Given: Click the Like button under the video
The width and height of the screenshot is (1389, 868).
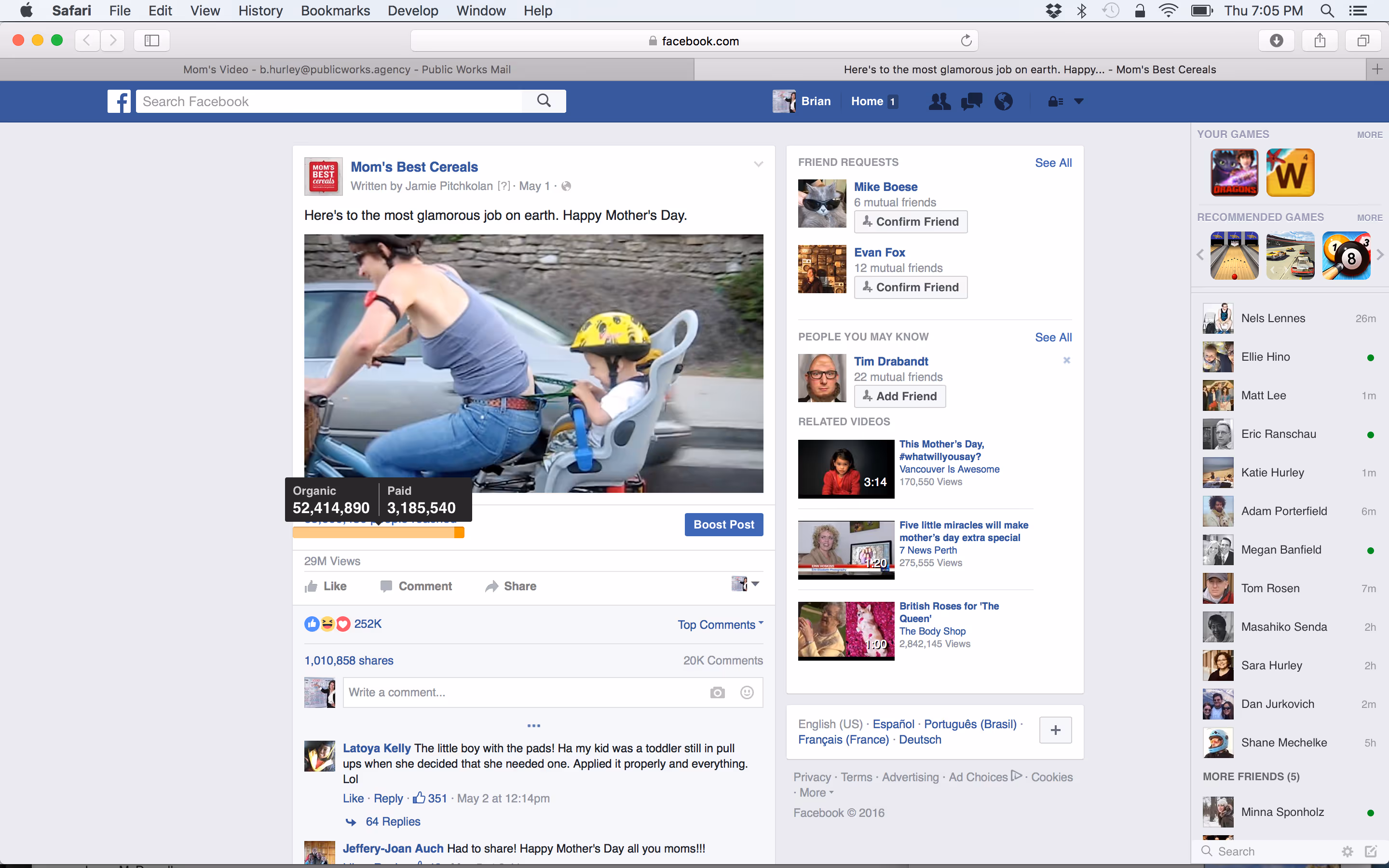Looking at the screenshot, I should click(326, 586).
